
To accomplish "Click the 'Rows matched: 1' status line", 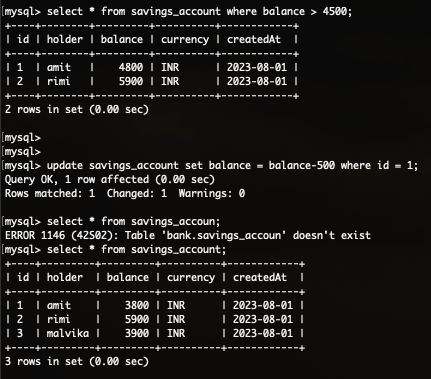I will coord(125,194).
